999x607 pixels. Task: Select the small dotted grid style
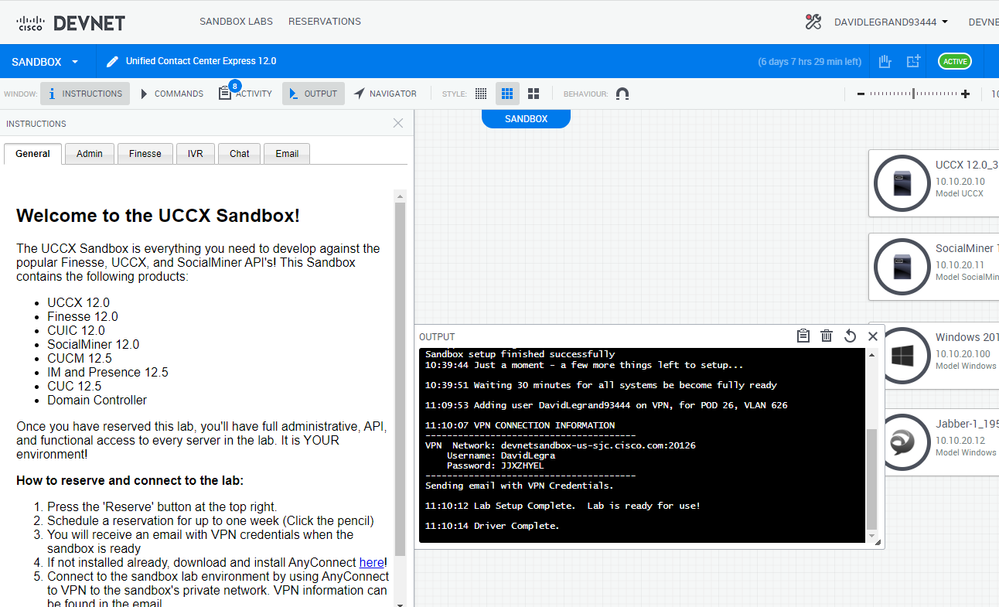point(481,94)
